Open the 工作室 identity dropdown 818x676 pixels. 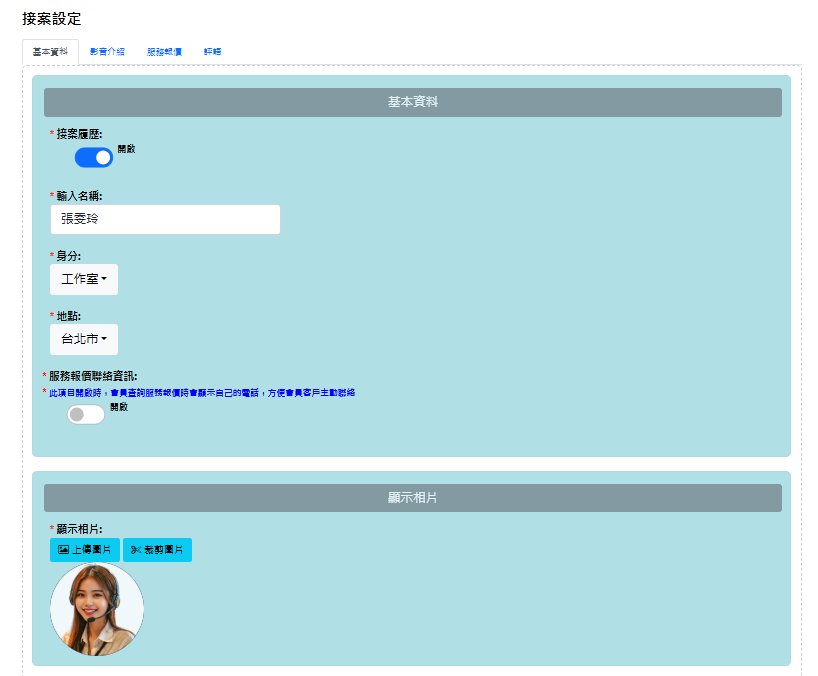tap(84, 279)
